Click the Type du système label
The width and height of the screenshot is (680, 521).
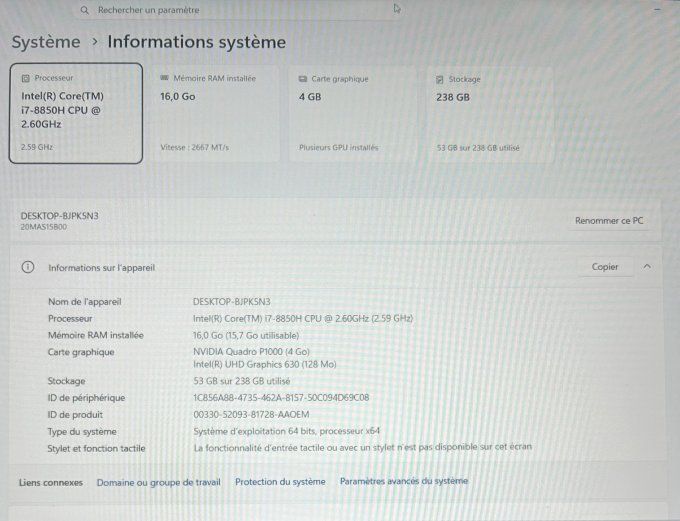[82, 432]
